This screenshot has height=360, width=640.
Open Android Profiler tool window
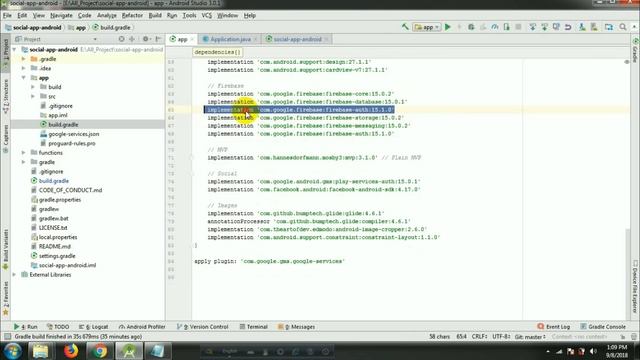(142, 327)
